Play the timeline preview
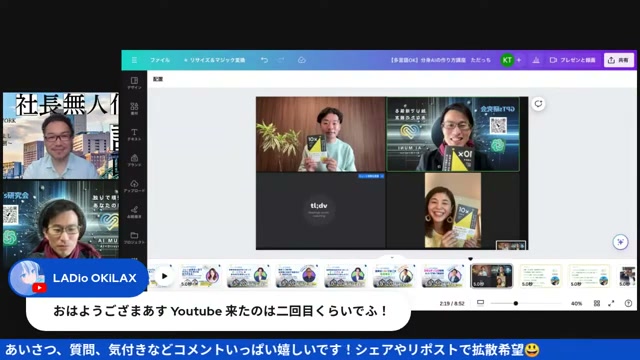Image resolution: width=640 pixels, height=360 pixels. coord(164,276)
